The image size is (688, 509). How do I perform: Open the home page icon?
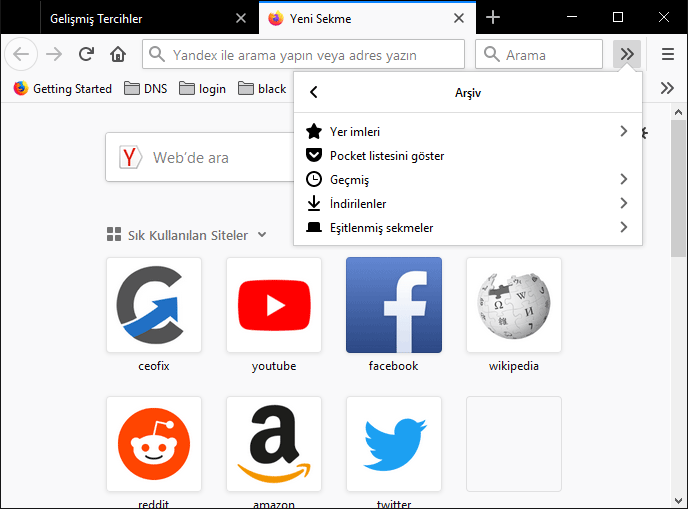point(118,54)
